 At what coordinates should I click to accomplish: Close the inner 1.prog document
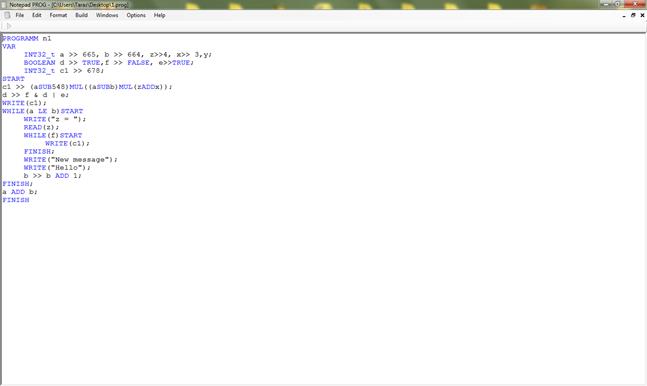coord(642,15)
